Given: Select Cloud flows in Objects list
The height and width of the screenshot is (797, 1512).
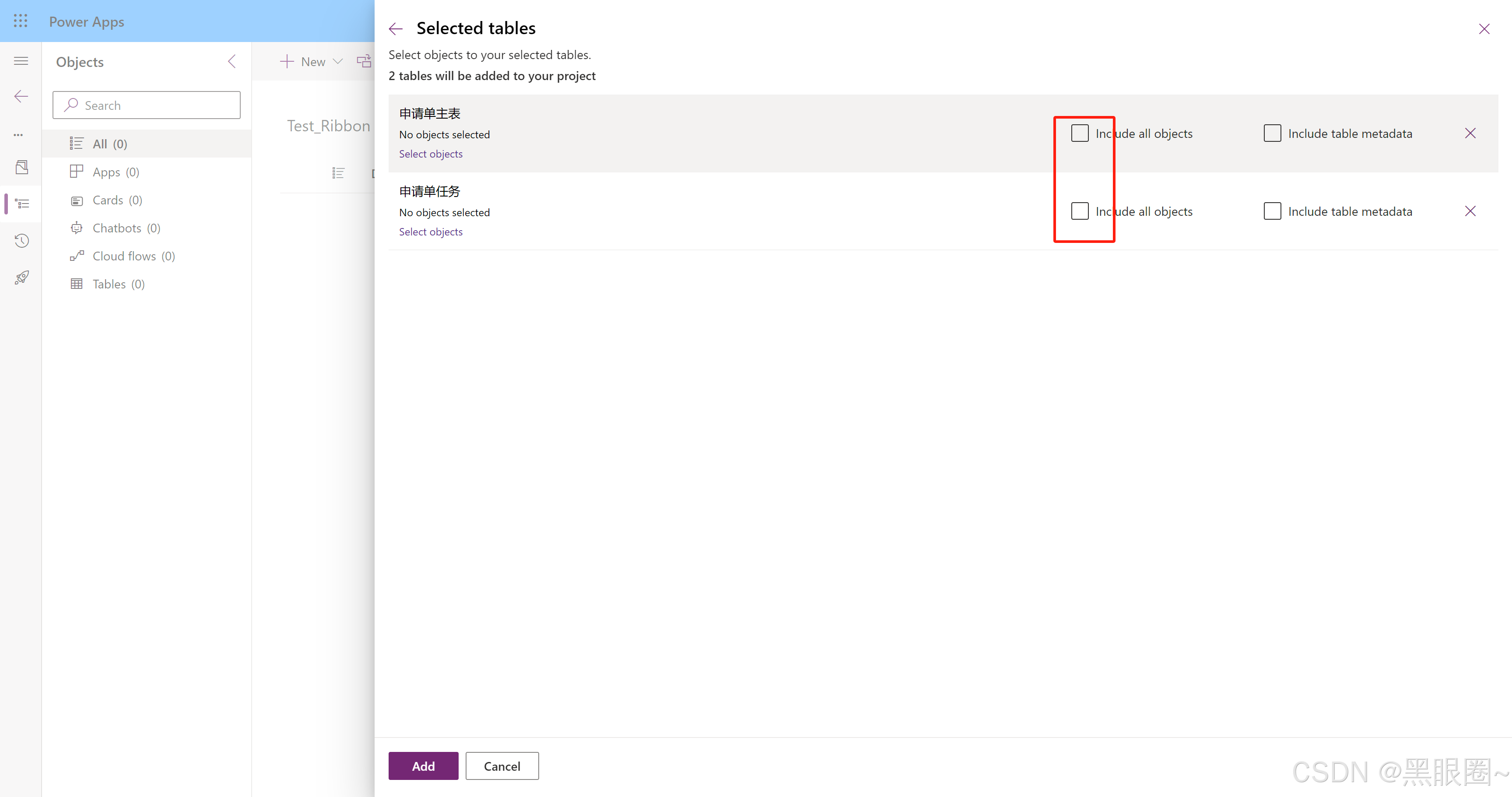Looking at the screenshot, I should tap(124, 256).
